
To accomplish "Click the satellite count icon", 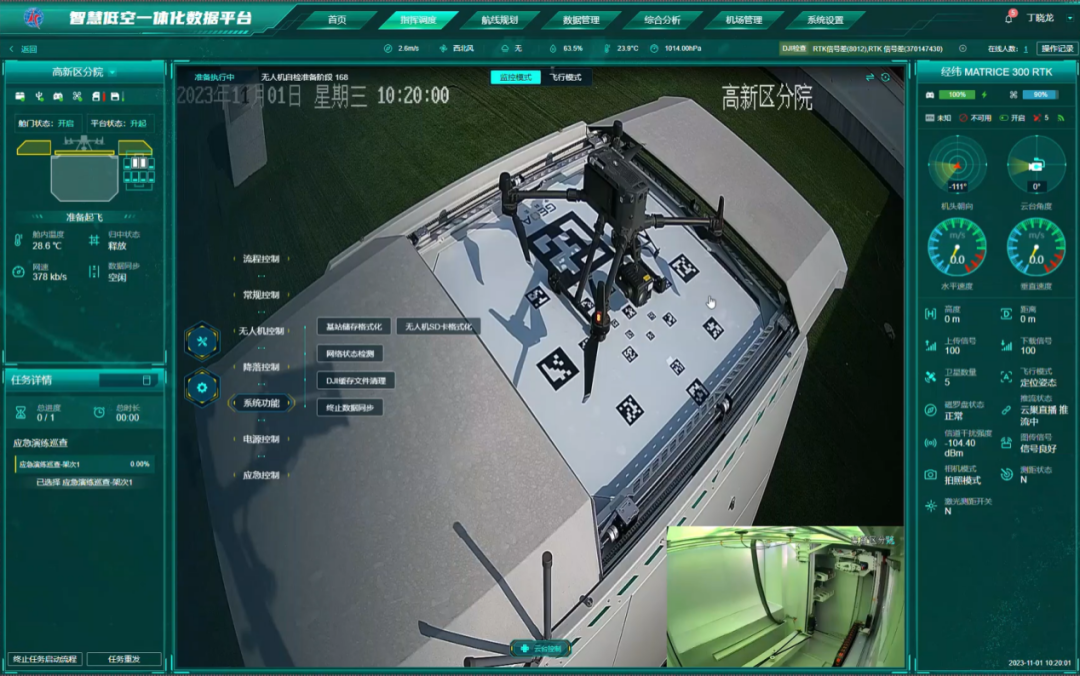I will (931, 377).
